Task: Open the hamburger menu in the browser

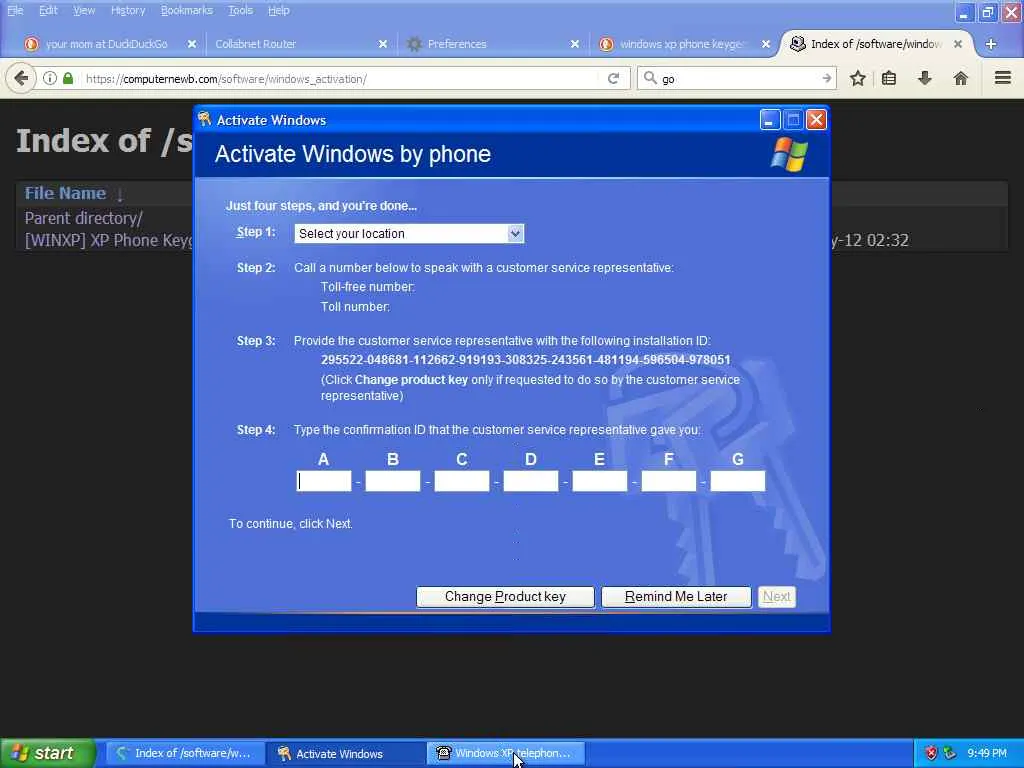Action: pos(1003,78)
